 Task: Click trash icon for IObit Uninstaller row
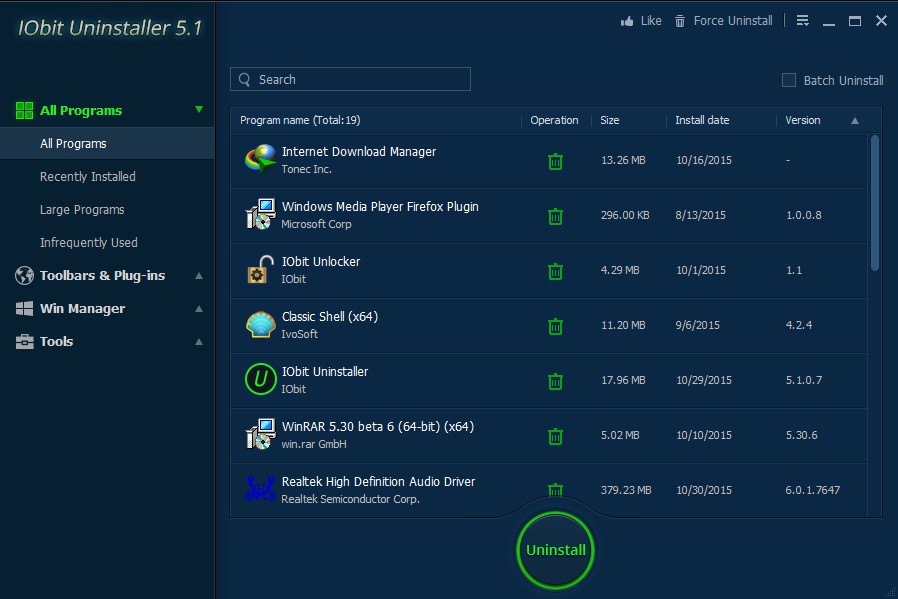point(555,381)
